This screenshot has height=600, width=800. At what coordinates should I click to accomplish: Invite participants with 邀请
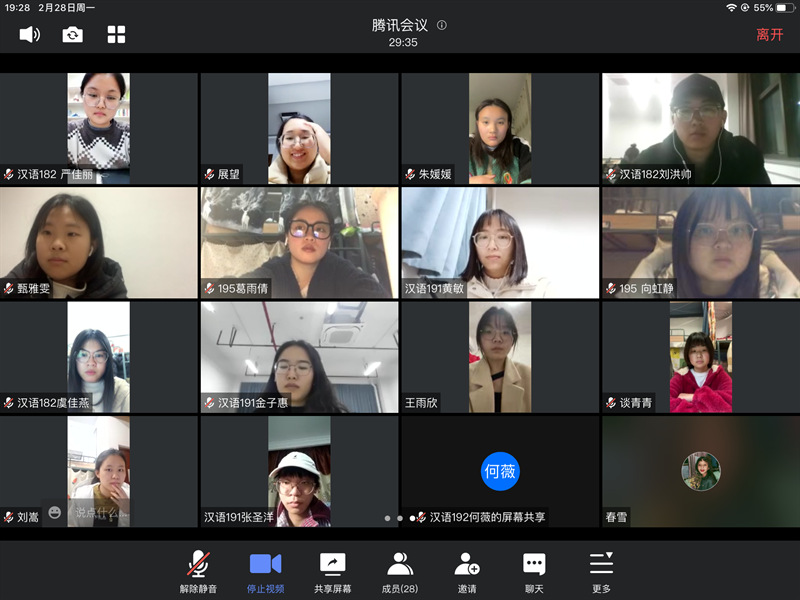(x=467, y=572)
